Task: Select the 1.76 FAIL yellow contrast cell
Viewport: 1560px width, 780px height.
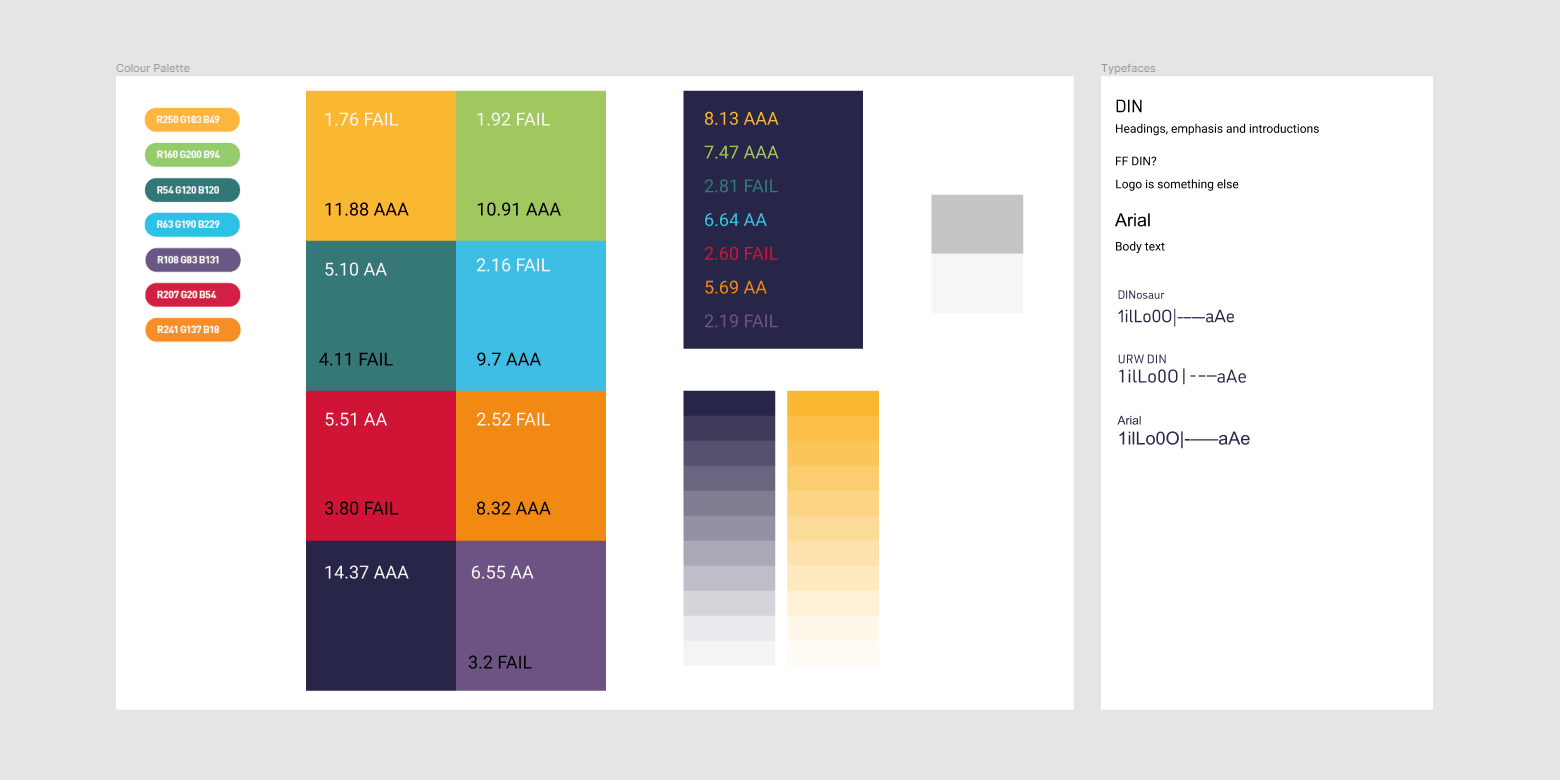Action: [380, 165]
